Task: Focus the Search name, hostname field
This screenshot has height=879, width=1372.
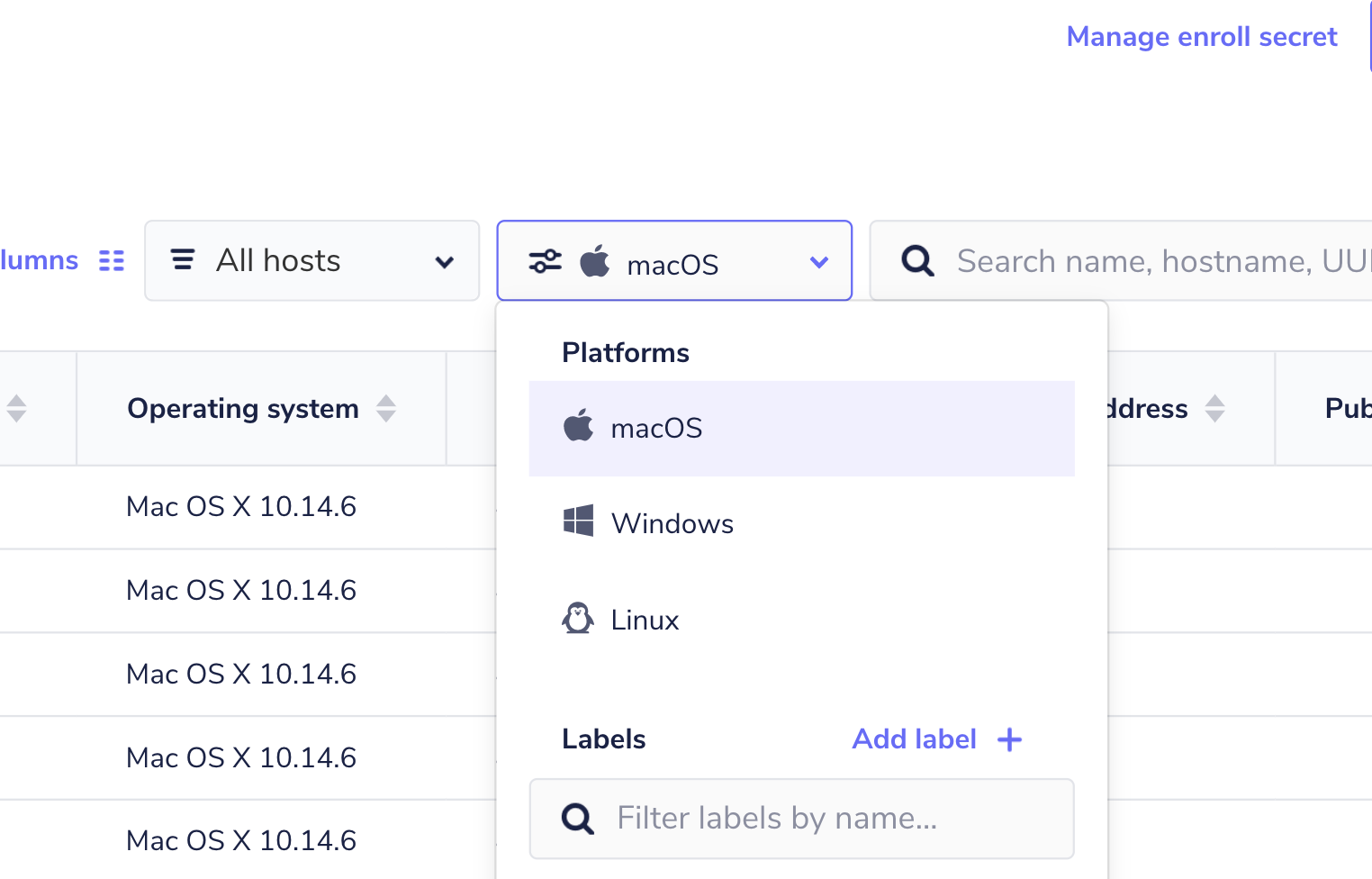Action: pyautogui.click(x=1121, y=260)
